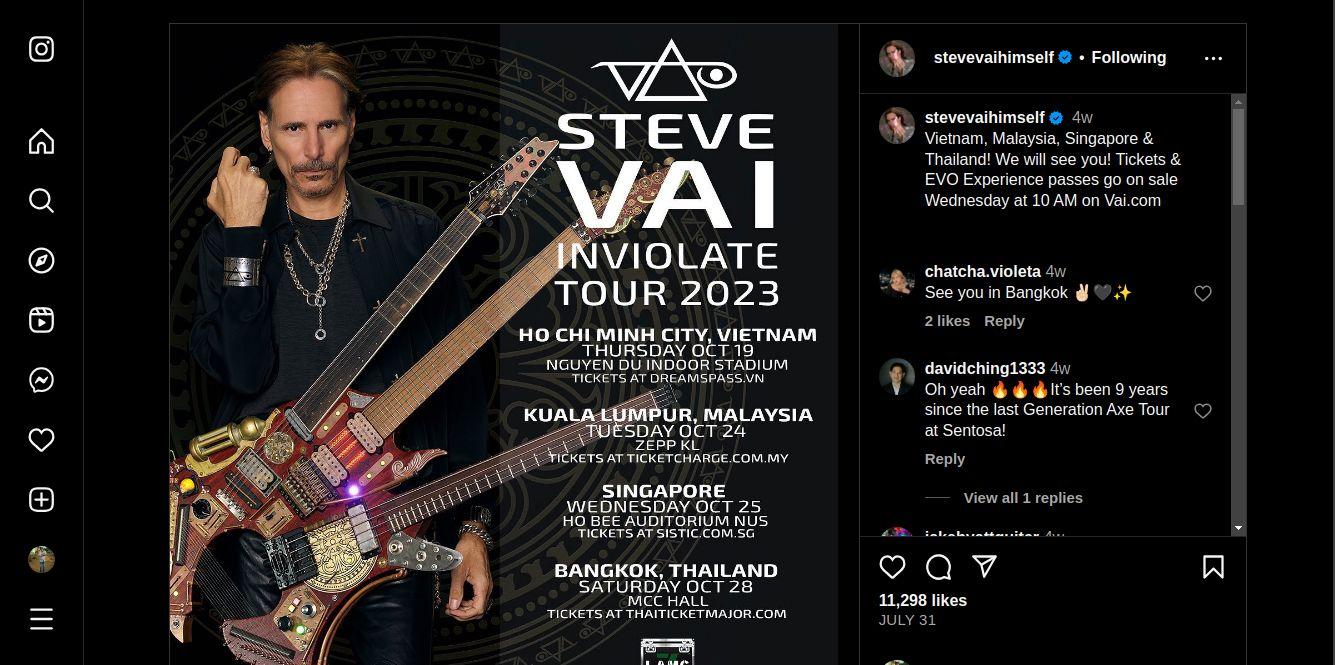Click the scroll down arrow in comments
This screenshot has height=665, width=1335.
[x=1238, y=527]
